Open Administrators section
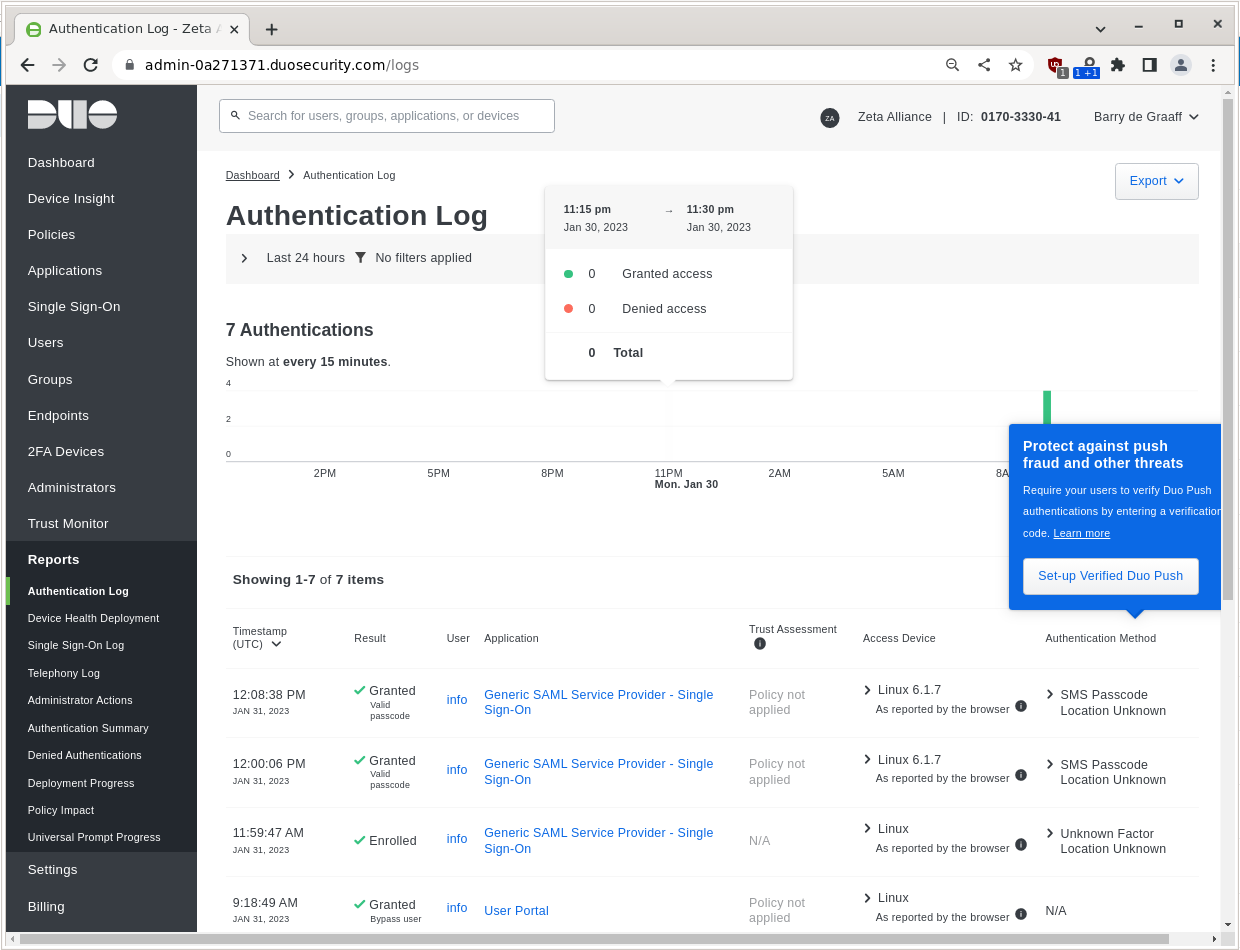Screen dimensions: 1240x950 tap(72, 487)
